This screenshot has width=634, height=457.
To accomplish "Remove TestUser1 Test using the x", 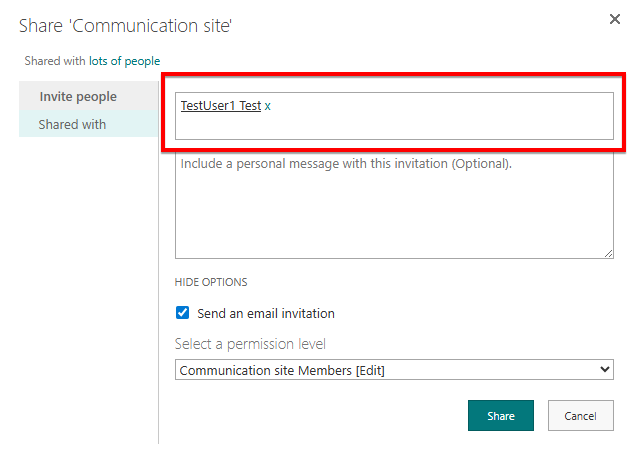I will [x=268, y=106].
